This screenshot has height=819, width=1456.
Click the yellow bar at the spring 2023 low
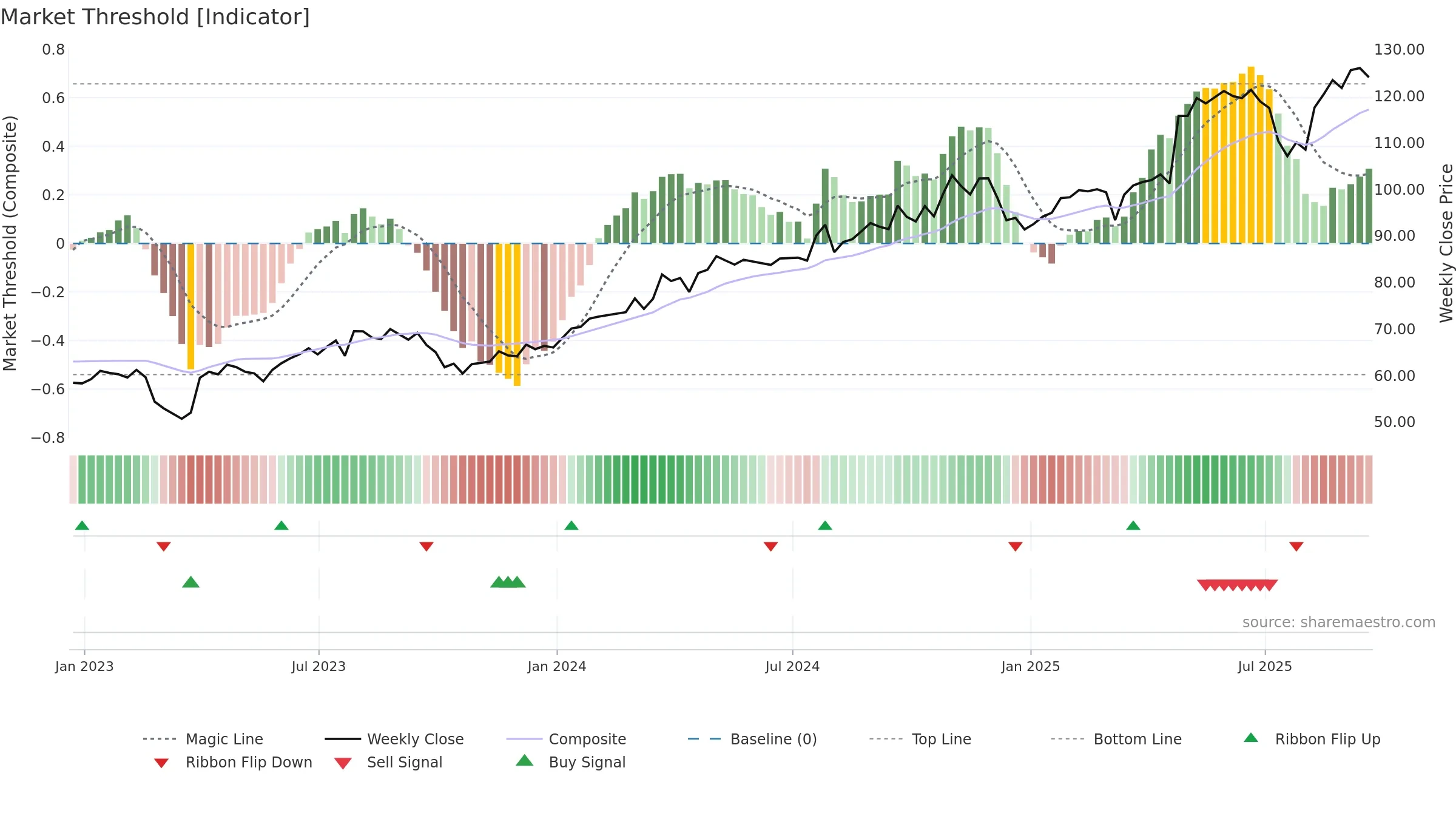pos(190,306)
